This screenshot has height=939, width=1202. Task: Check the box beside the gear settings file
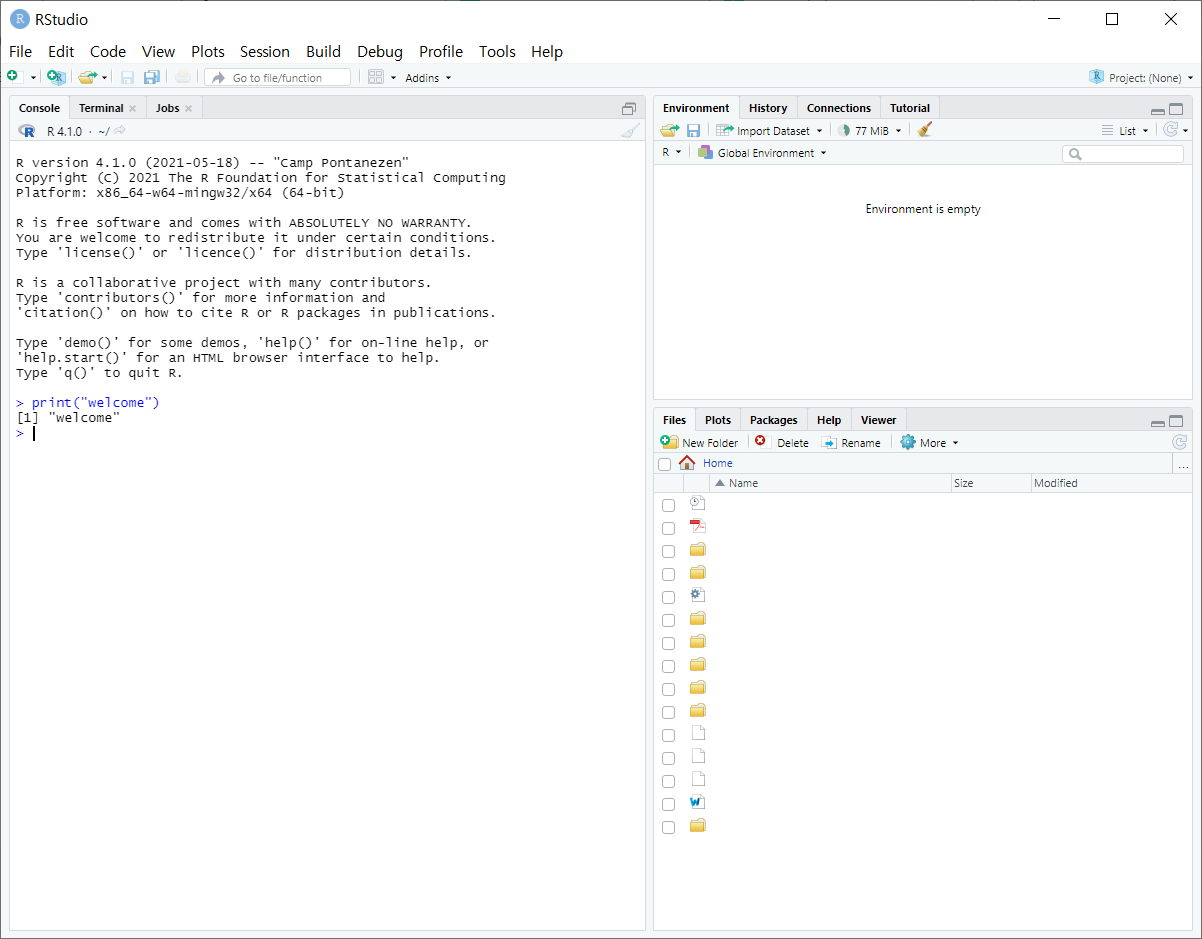click(668, 597)
